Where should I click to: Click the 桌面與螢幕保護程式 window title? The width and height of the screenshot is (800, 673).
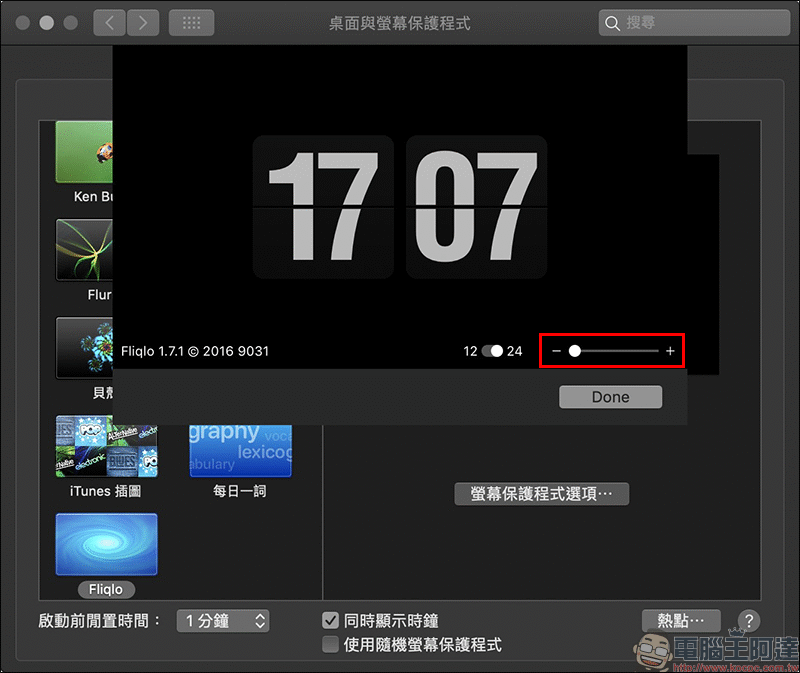pyautogui.click(x=399, y=23)
